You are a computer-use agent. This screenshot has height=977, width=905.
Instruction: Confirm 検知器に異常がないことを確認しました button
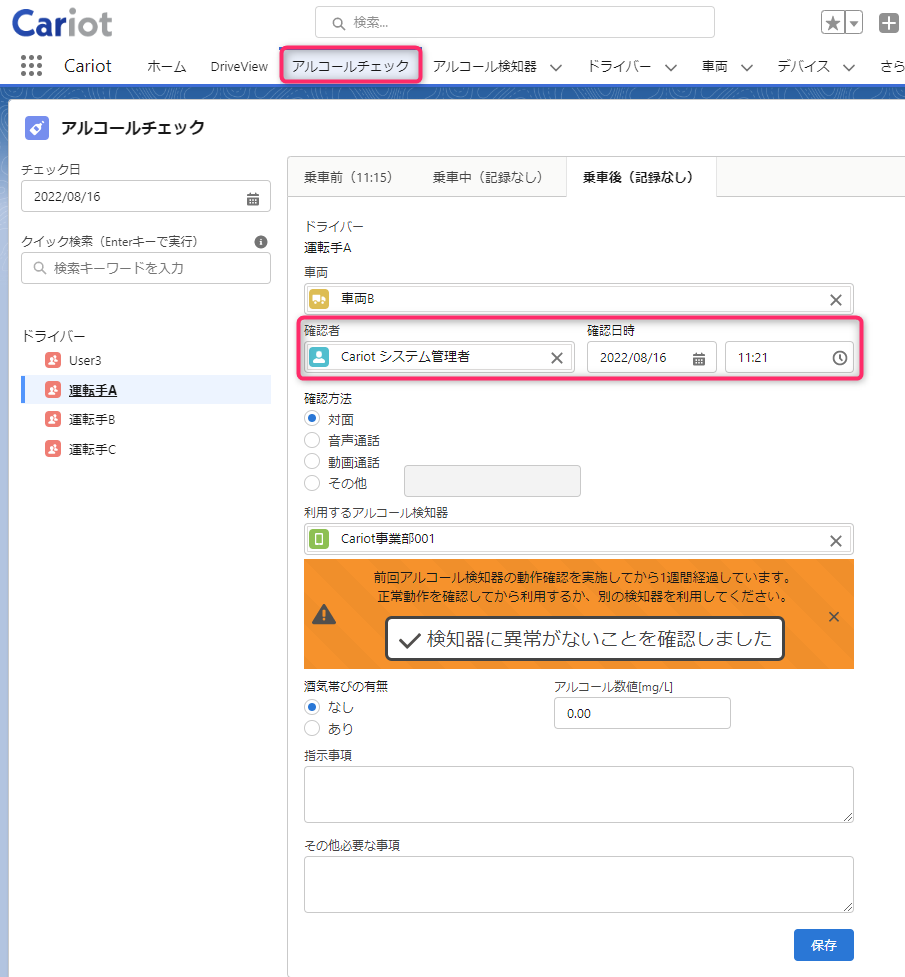pos(585,639)
